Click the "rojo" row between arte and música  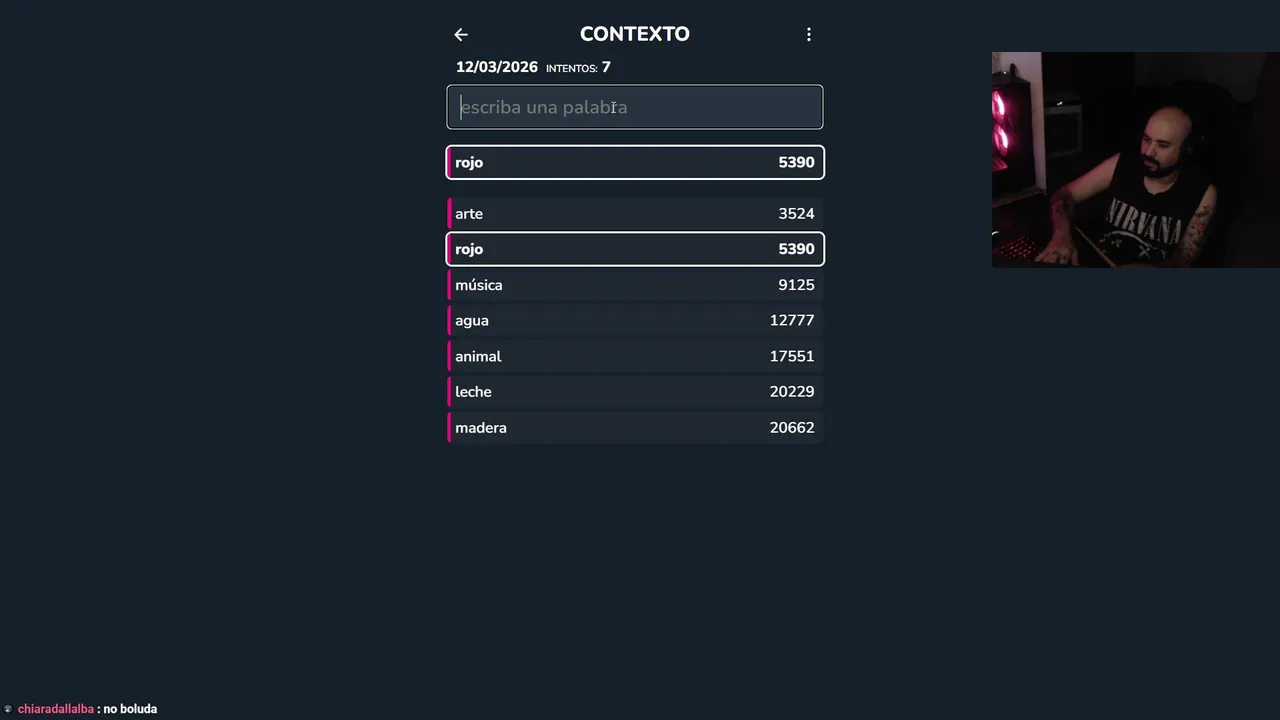(x=635, y=249)
